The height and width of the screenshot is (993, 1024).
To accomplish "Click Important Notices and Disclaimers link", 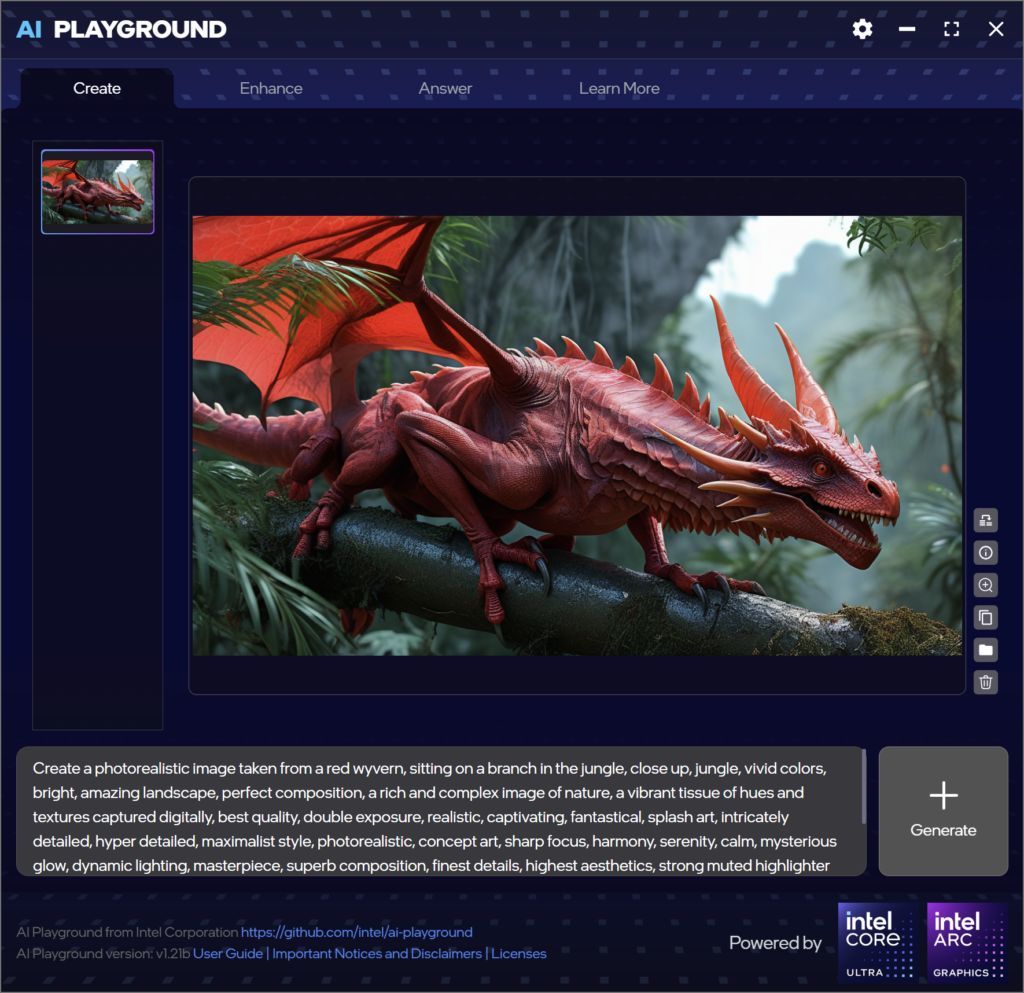I will (x=378, y=953).
